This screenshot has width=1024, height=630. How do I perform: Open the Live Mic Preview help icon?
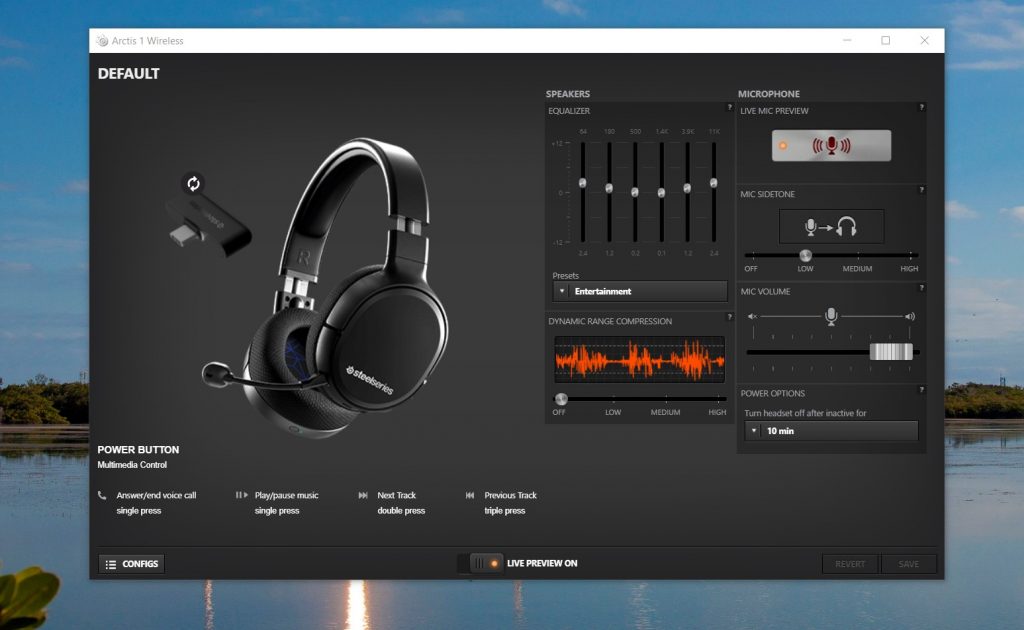point(921,107)
